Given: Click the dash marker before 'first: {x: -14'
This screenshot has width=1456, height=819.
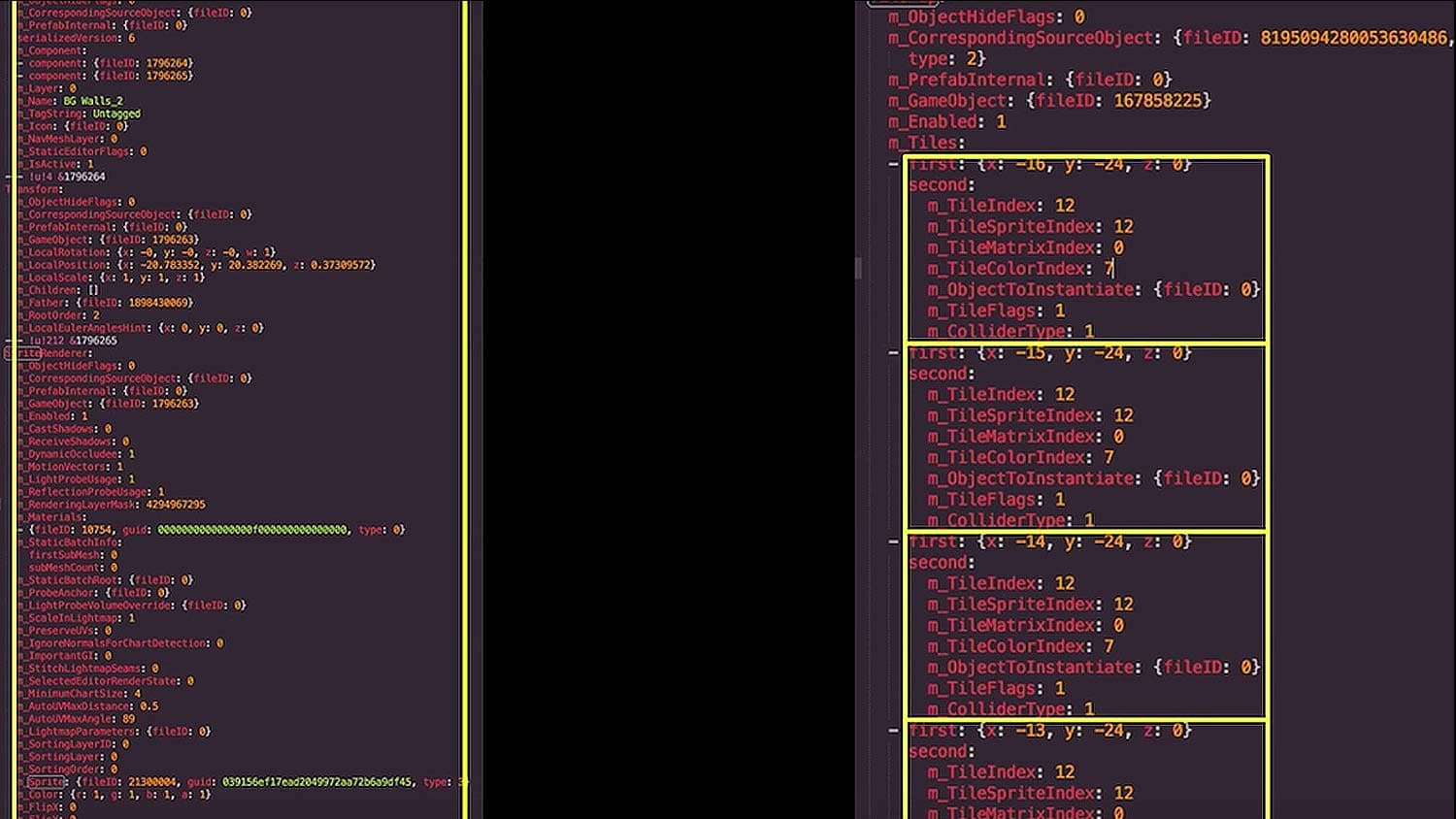Looking at the screenshot, I should [893, 541].
